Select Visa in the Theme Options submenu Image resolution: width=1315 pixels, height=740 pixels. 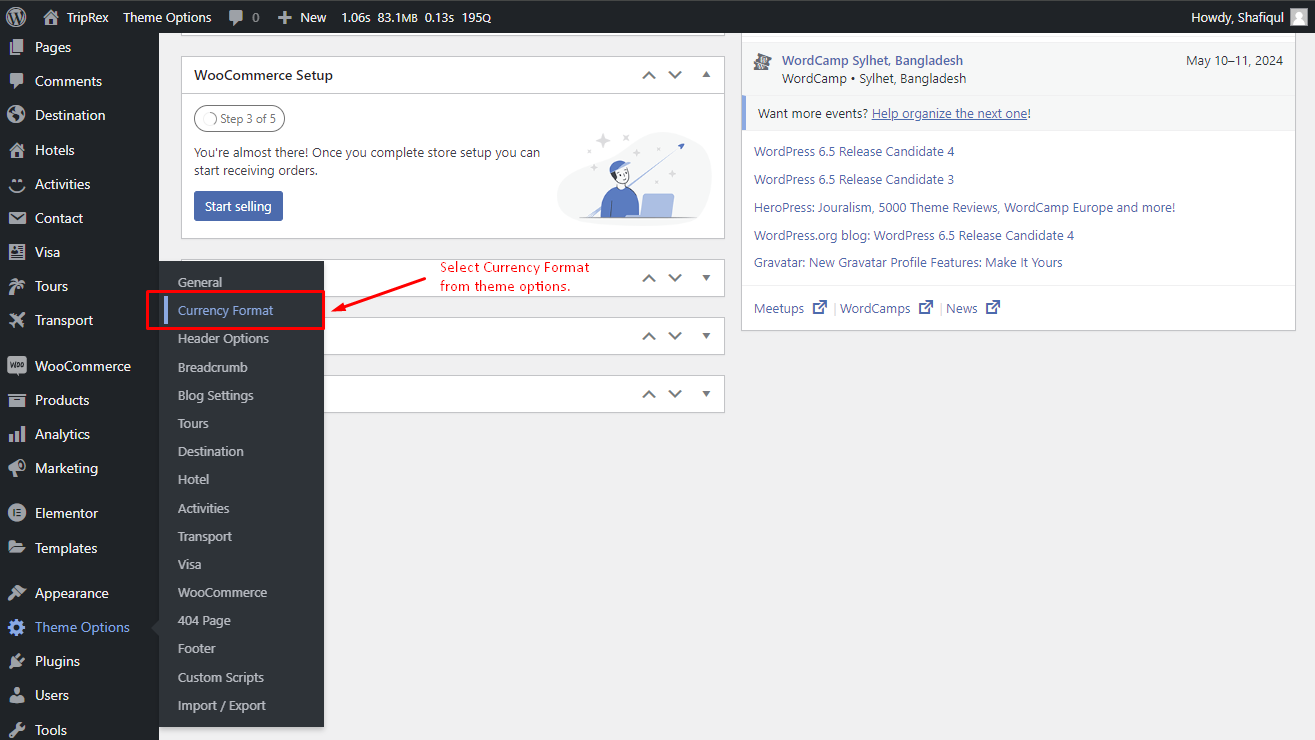[190, 564]
